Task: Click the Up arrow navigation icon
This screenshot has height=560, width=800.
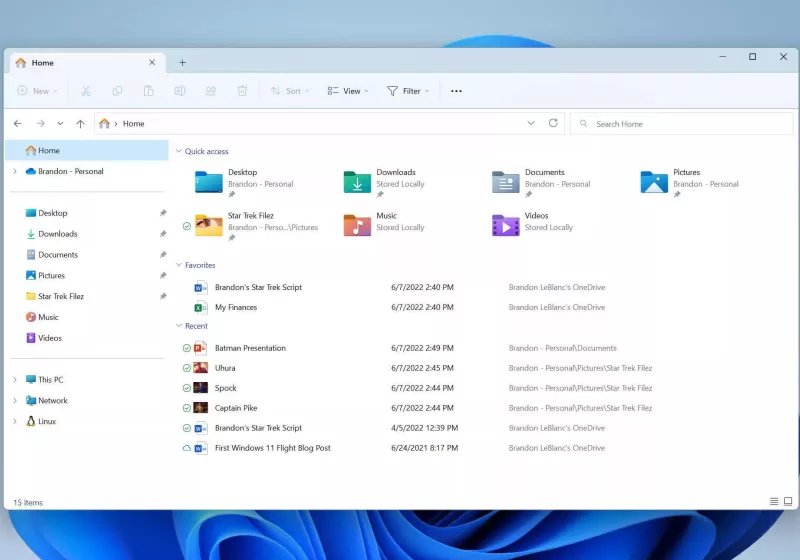Action: point(80,124)
